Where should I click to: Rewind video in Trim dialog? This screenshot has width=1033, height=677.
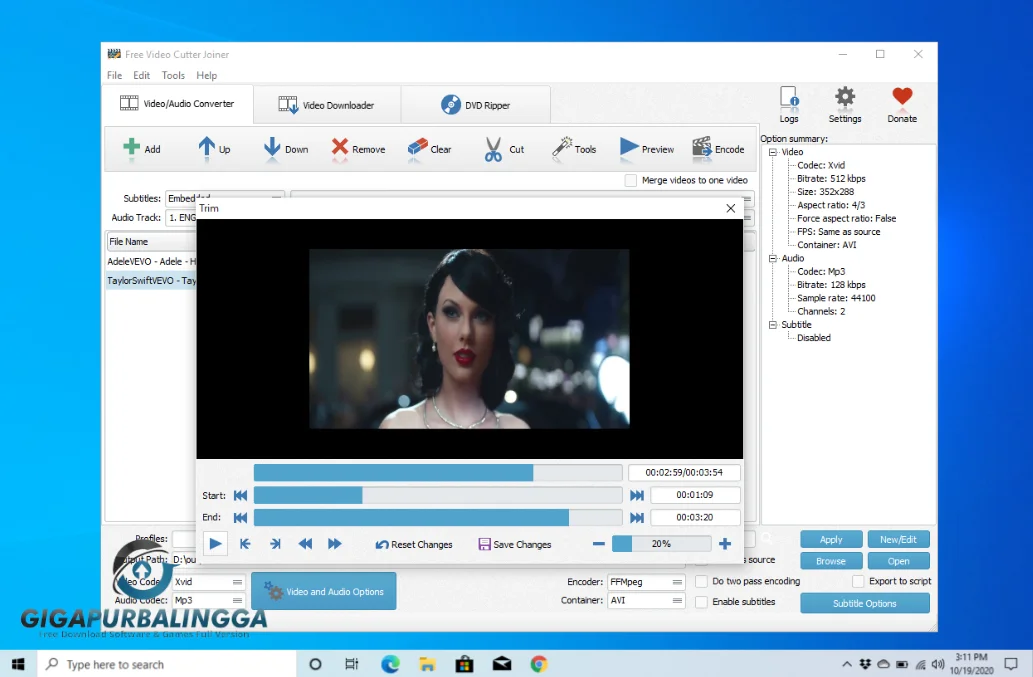pos(305,544)
